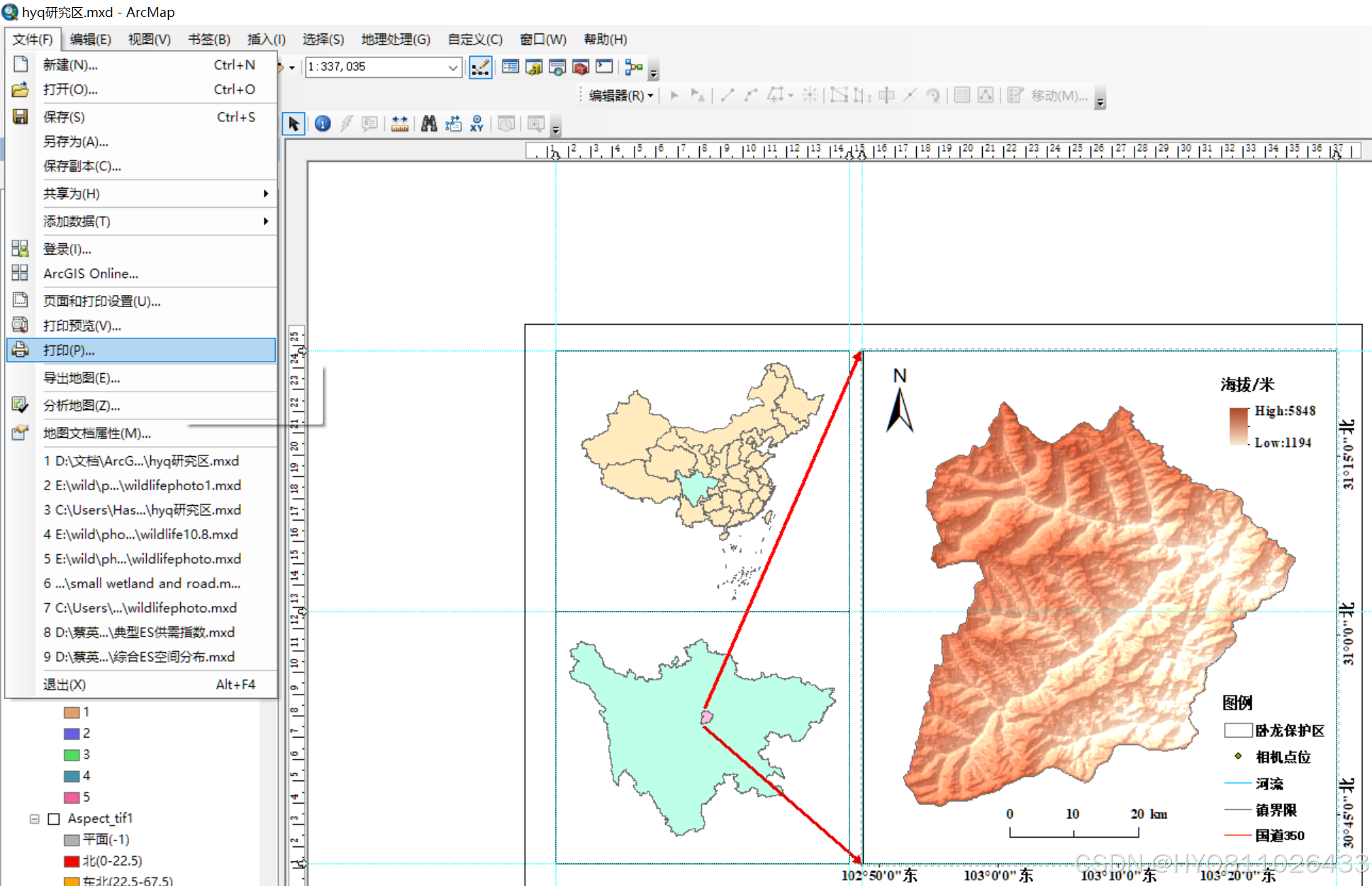Select the Go To XY tool
Screen dimensions: 1372x886
coord(476,124)
